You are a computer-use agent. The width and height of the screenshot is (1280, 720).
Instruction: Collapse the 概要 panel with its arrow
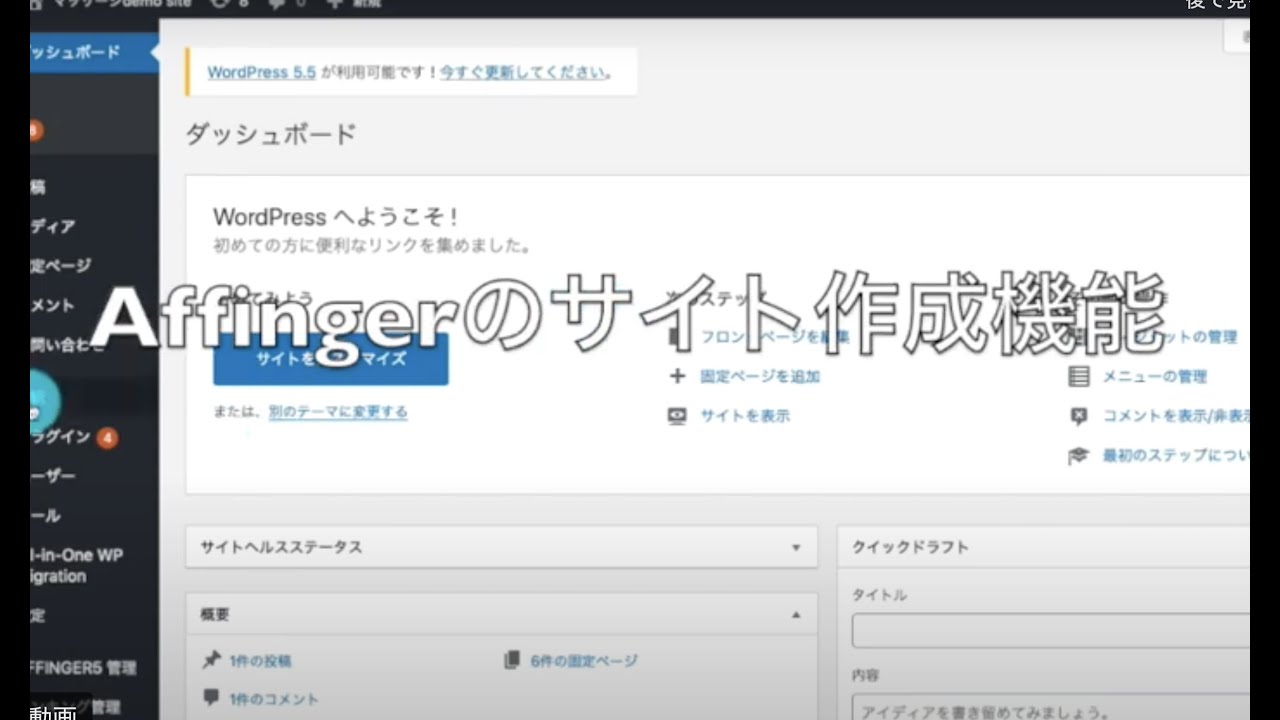(796, 615)
